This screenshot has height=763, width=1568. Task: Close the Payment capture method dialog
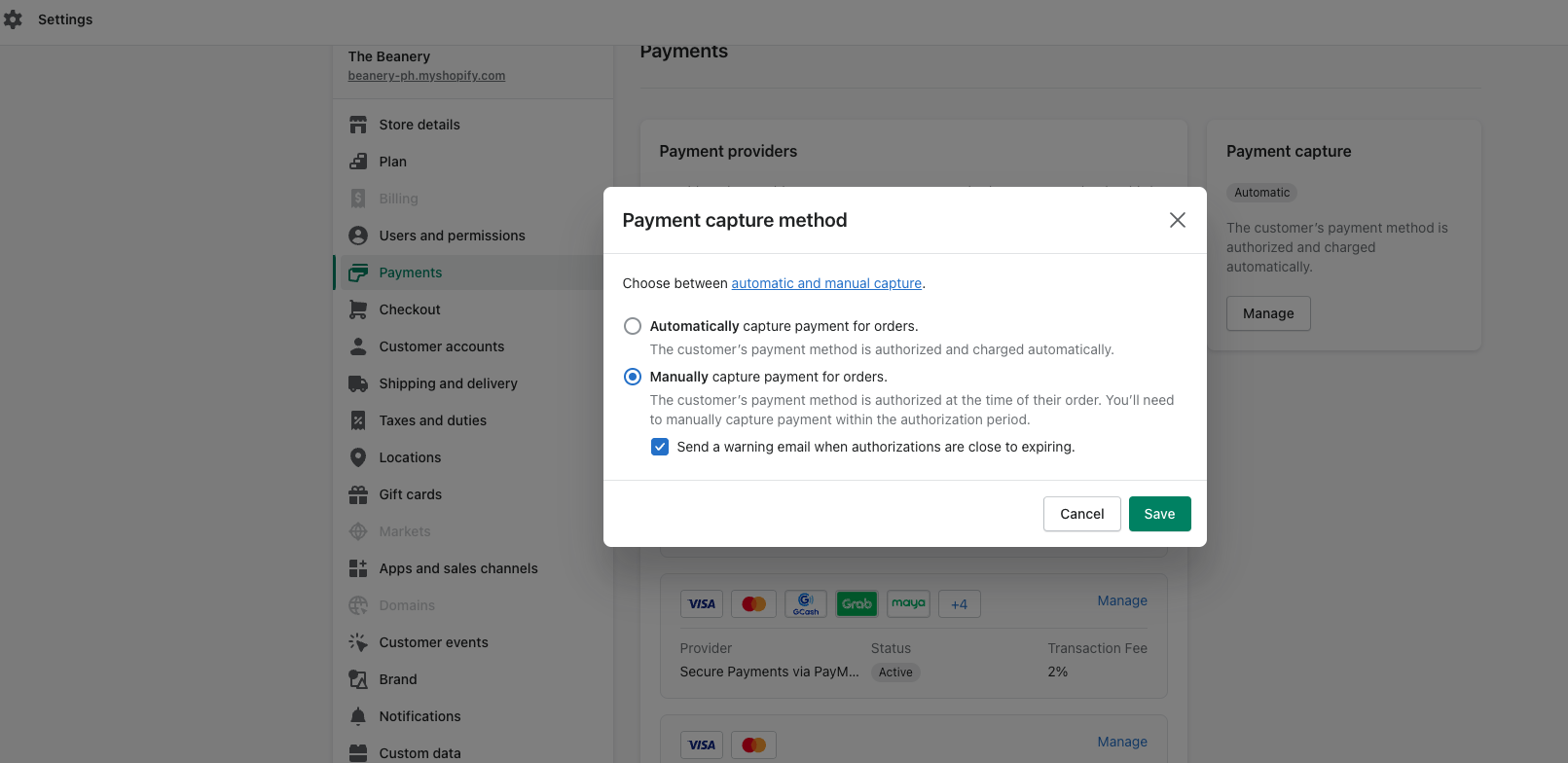(x=1178, y=220)
